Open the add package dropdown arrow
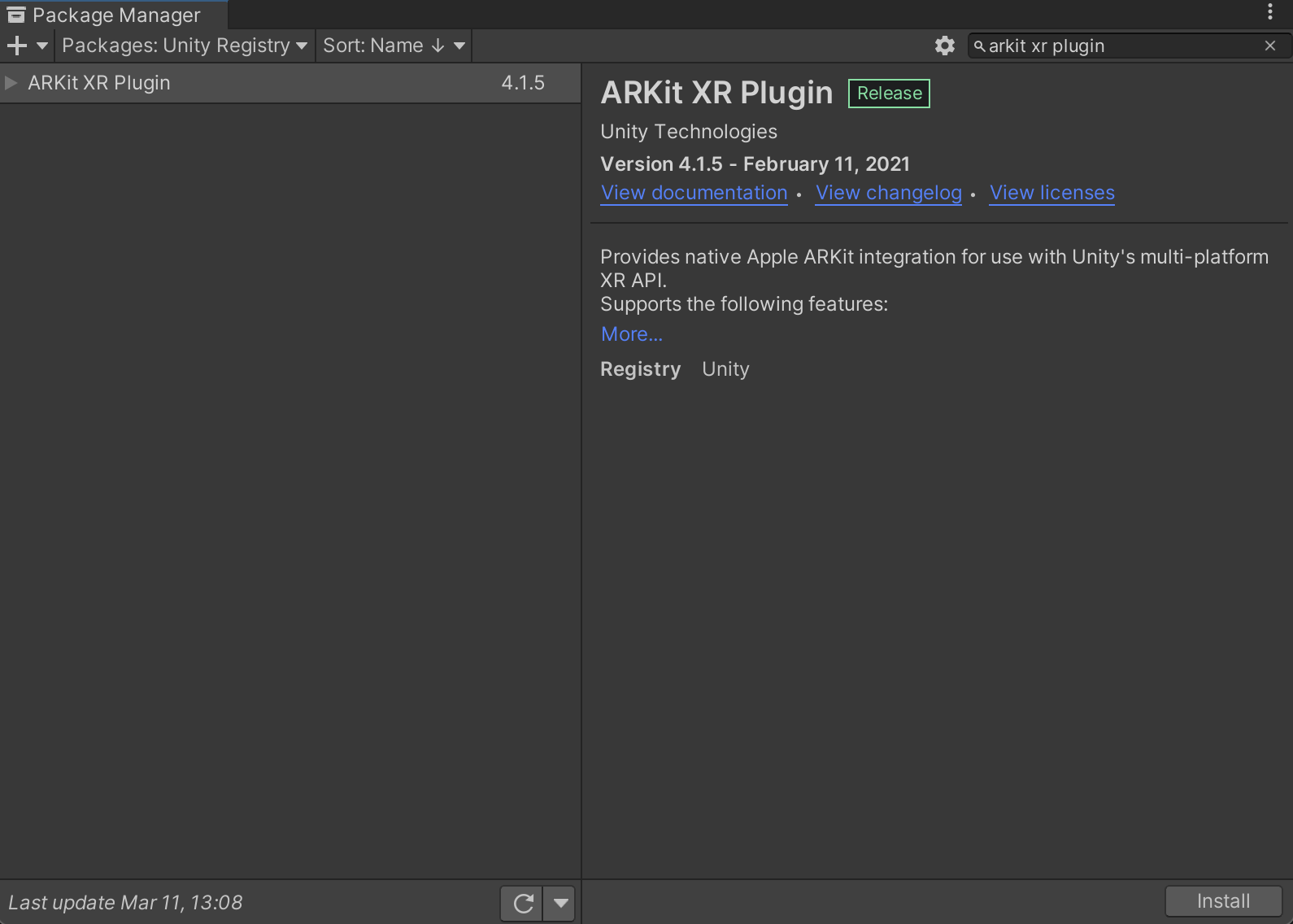Image resolution: width=1293 pixels, height=924 pixels. [42, 46]
